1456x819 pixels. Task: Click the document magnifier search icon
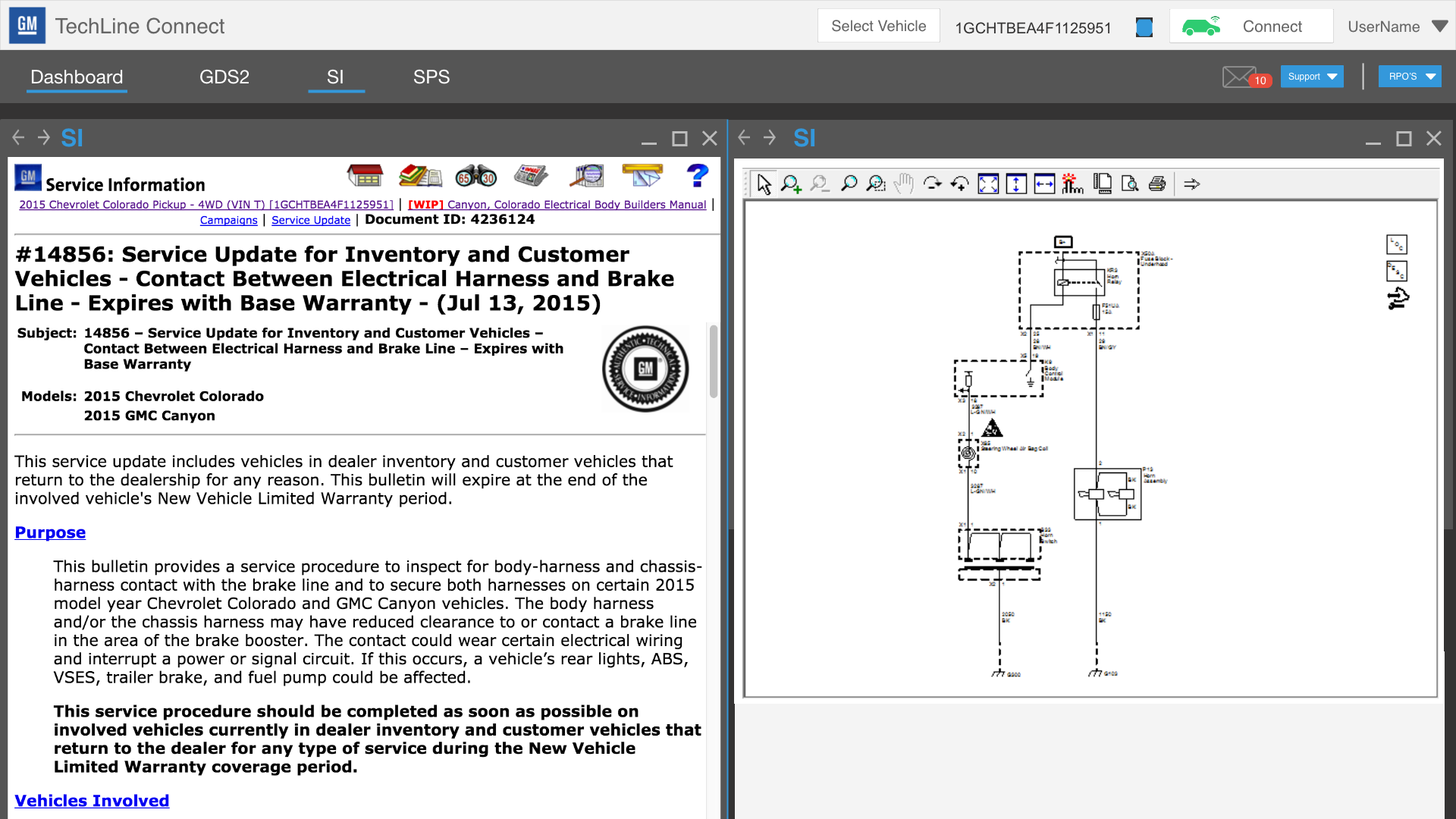pos(587,176)
